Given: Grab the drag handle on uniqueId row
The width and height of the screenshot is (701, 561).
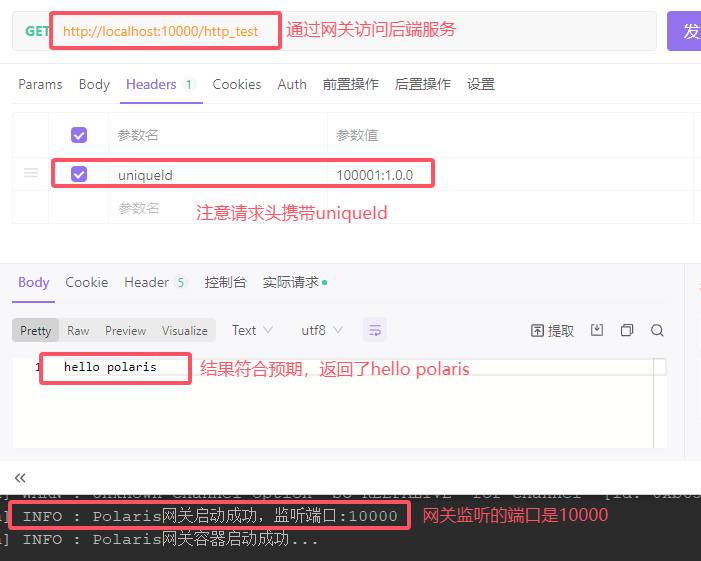Looking at the screenshot, I should [x=31, y=174].
